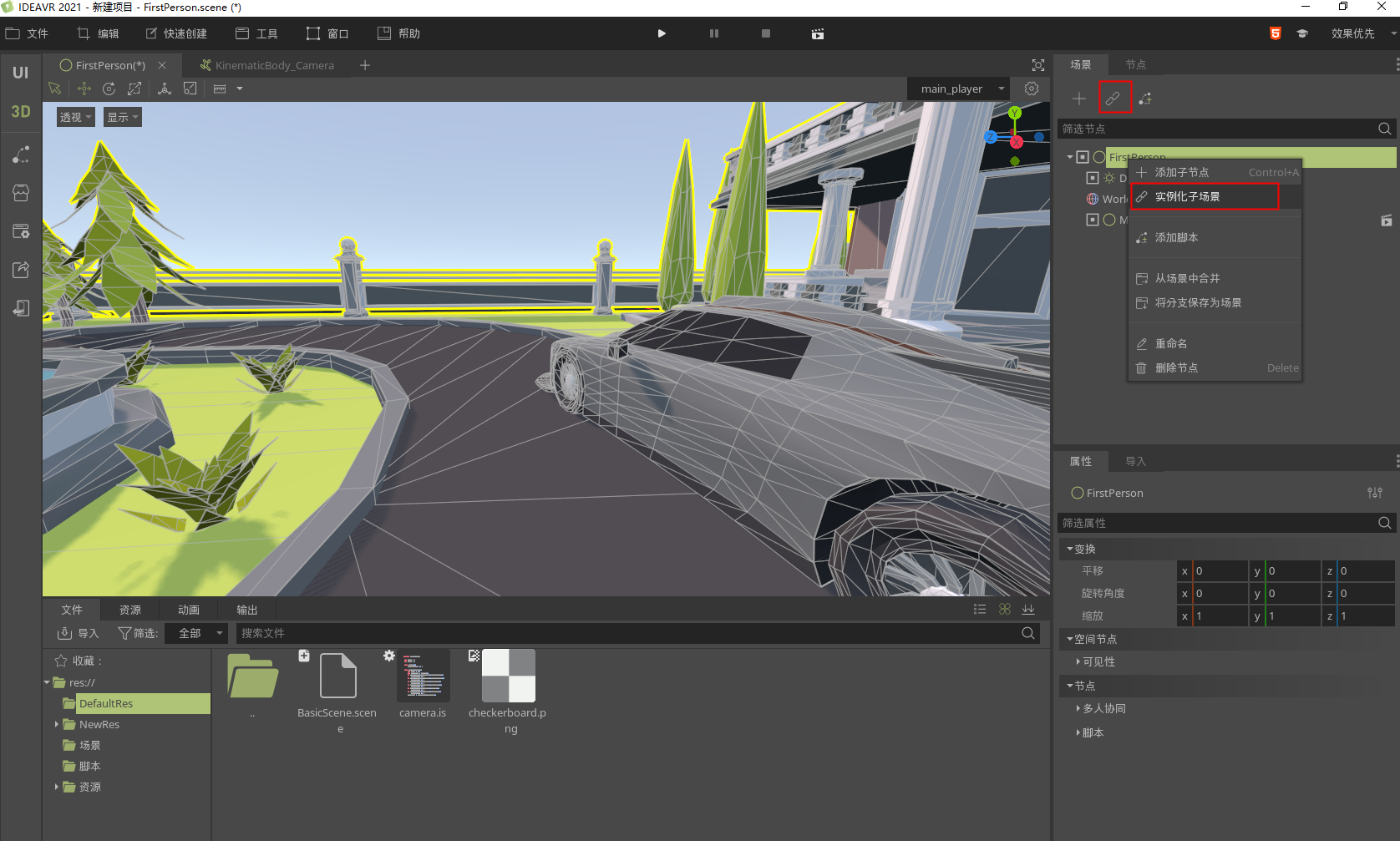
Task: Click the 搜索文件 search input field
Action: pyautogui.click(x=626, y=633)
